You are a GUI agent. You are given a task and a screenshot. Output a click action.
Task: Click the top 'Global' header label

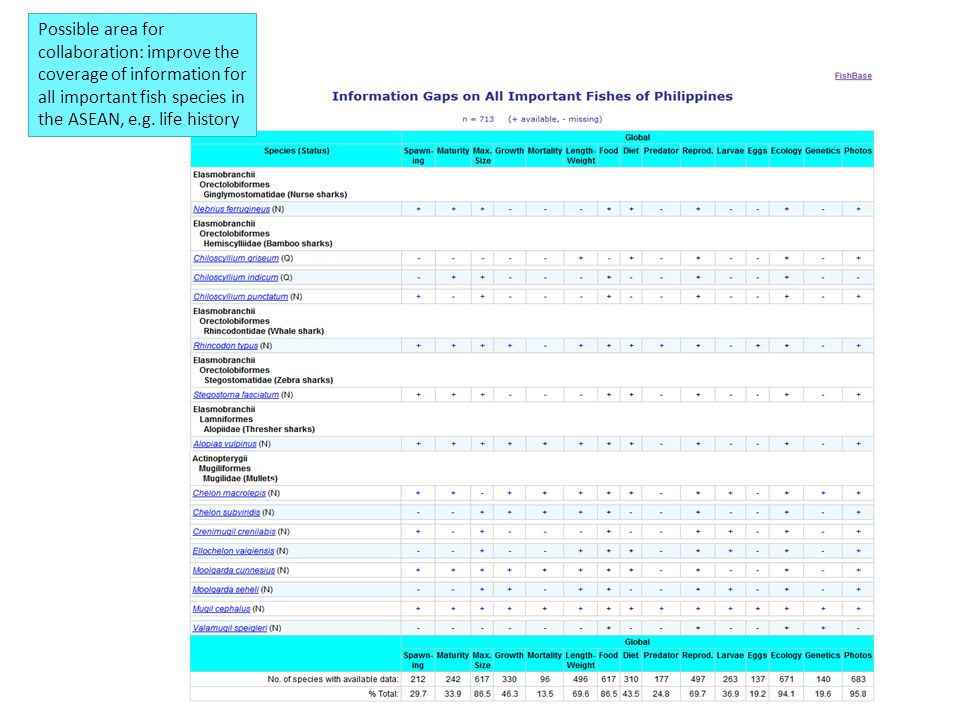coord(637,138)
